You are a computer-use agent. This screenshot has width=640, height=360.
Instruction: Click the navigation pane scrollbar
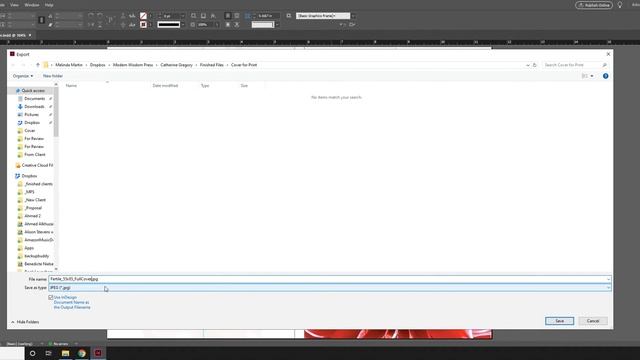coord(56,112)
